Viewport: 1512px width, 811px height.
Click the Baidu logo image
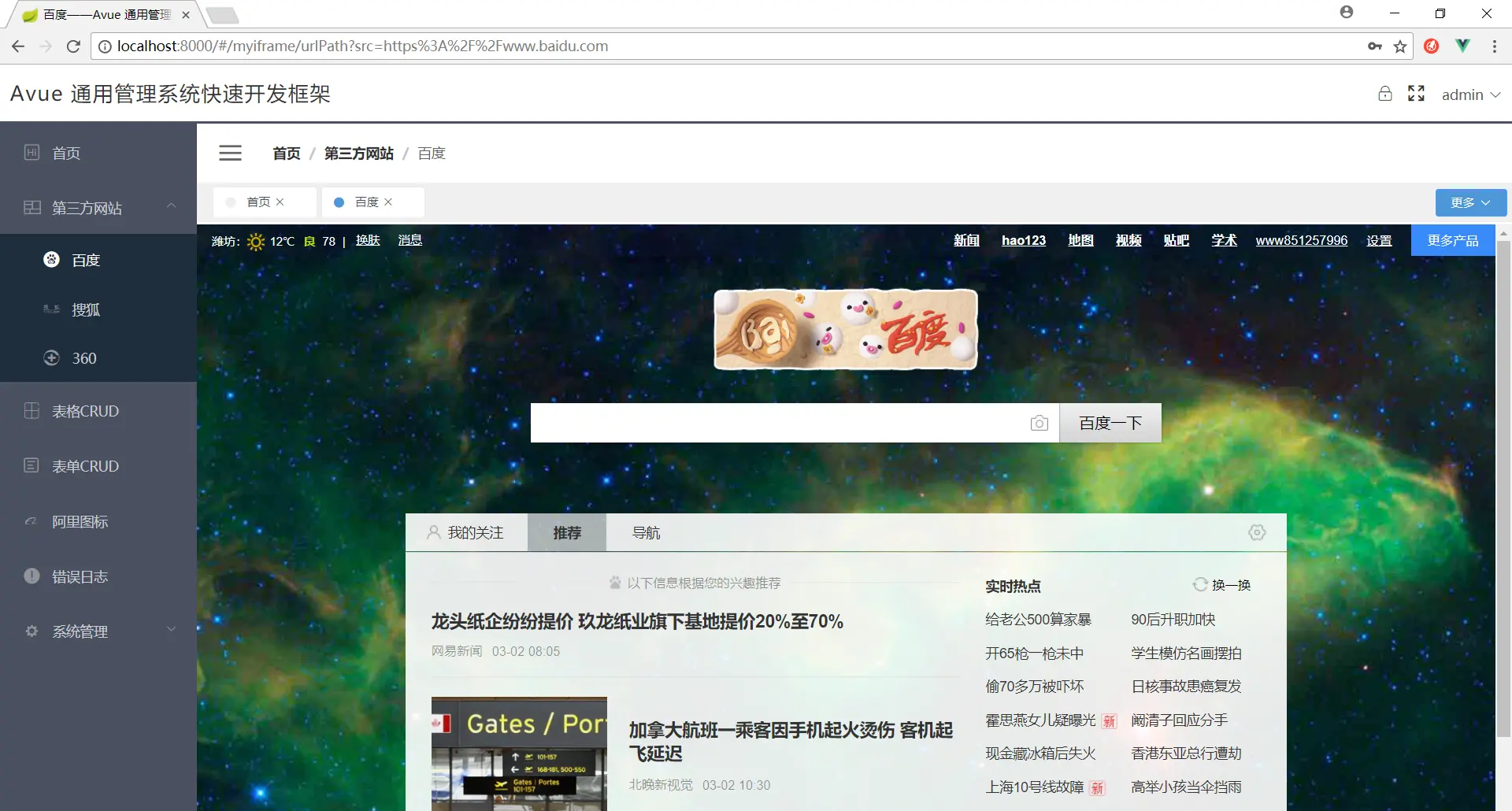coord(846,329)
